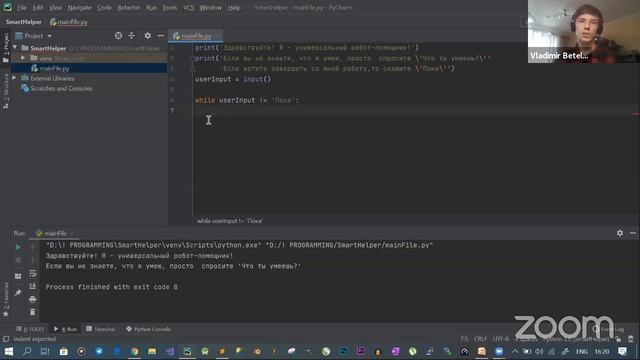
Task: Collapse all nodes in Project panel
Action: pos(131,36)
